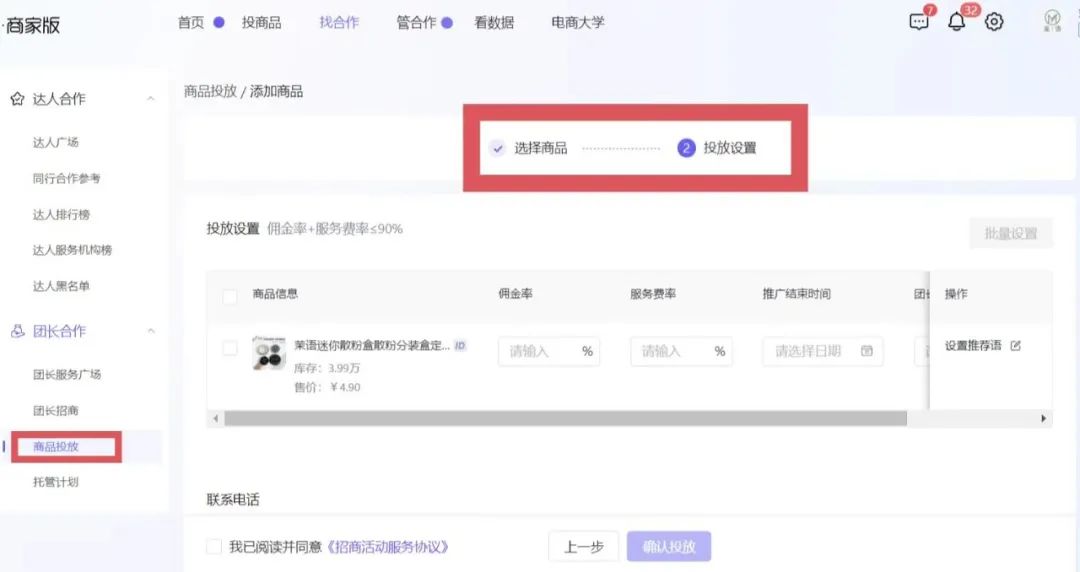Open 达人排行榜 in the sidebar
The height and width of the screenshot is (572, 1080).
pyautogui.click(x=61, y=214)
